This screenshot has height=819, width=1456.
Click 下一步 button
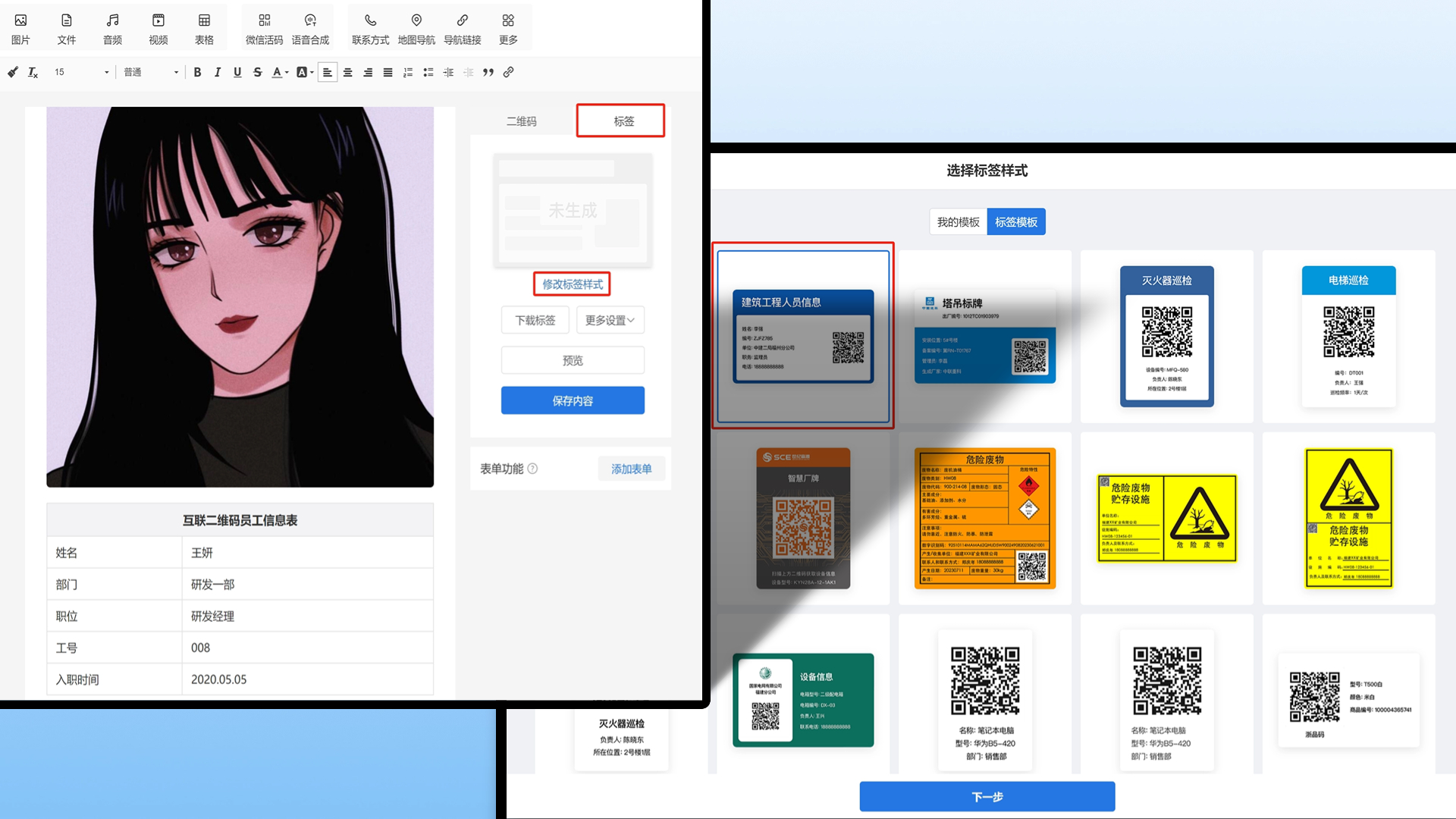987,796
